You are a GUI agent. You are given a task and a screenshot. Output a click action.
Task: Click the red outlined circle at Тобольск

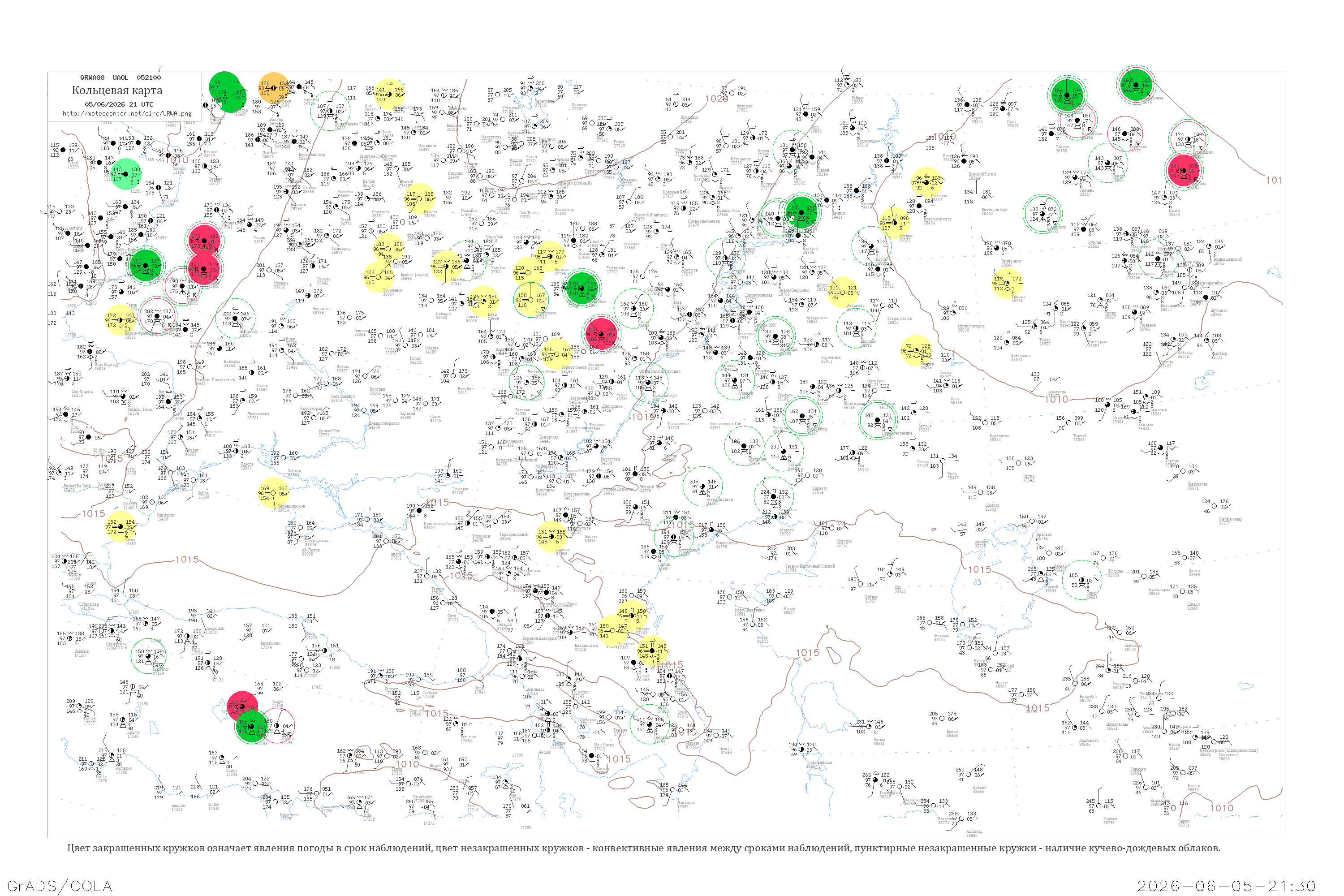(1125, 134)
